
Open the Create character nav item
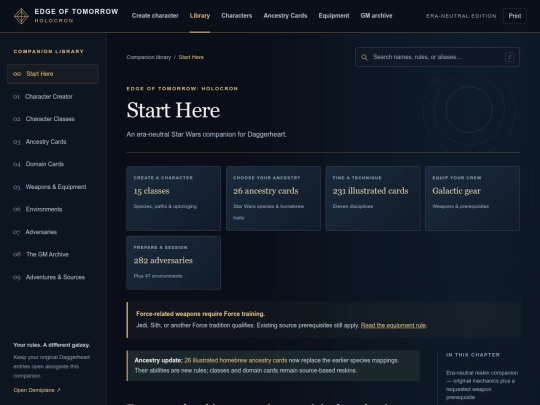[x=155, y=16]
